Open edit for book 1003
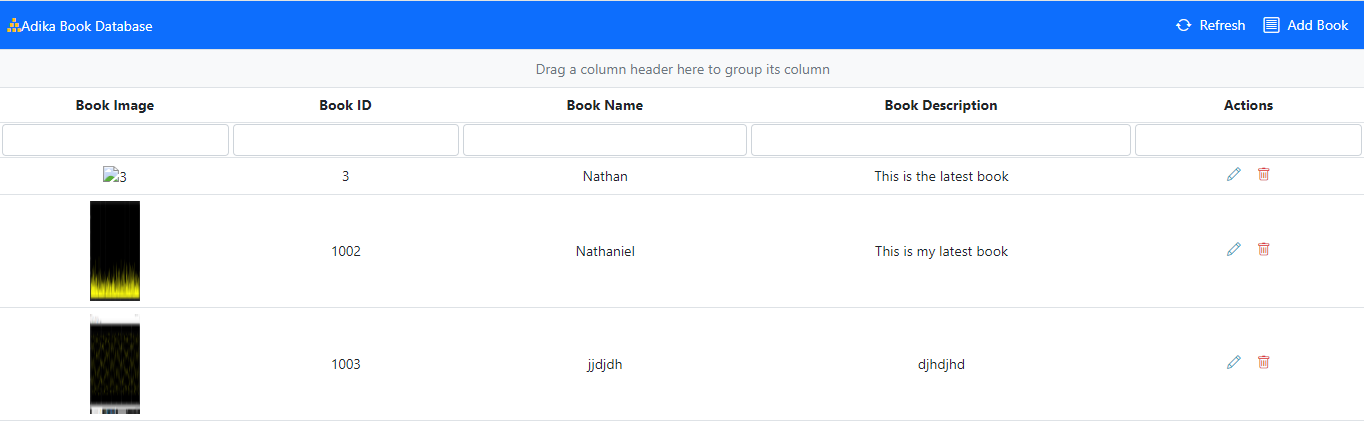Screen dimensions: 1364x421 pos(1233,362)
